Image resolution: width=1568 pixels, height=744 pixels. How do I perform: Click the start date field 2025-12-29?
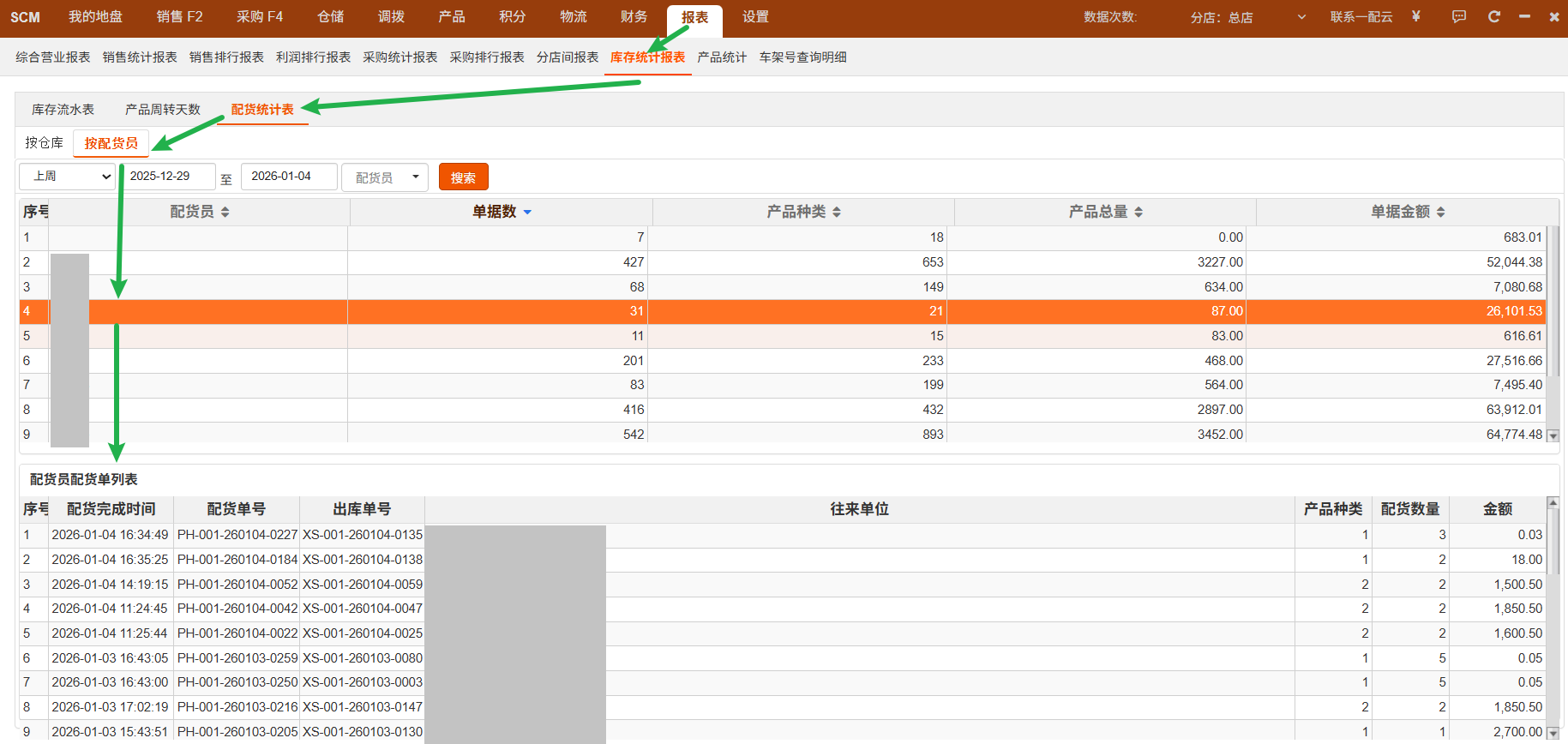click(169, 177)
